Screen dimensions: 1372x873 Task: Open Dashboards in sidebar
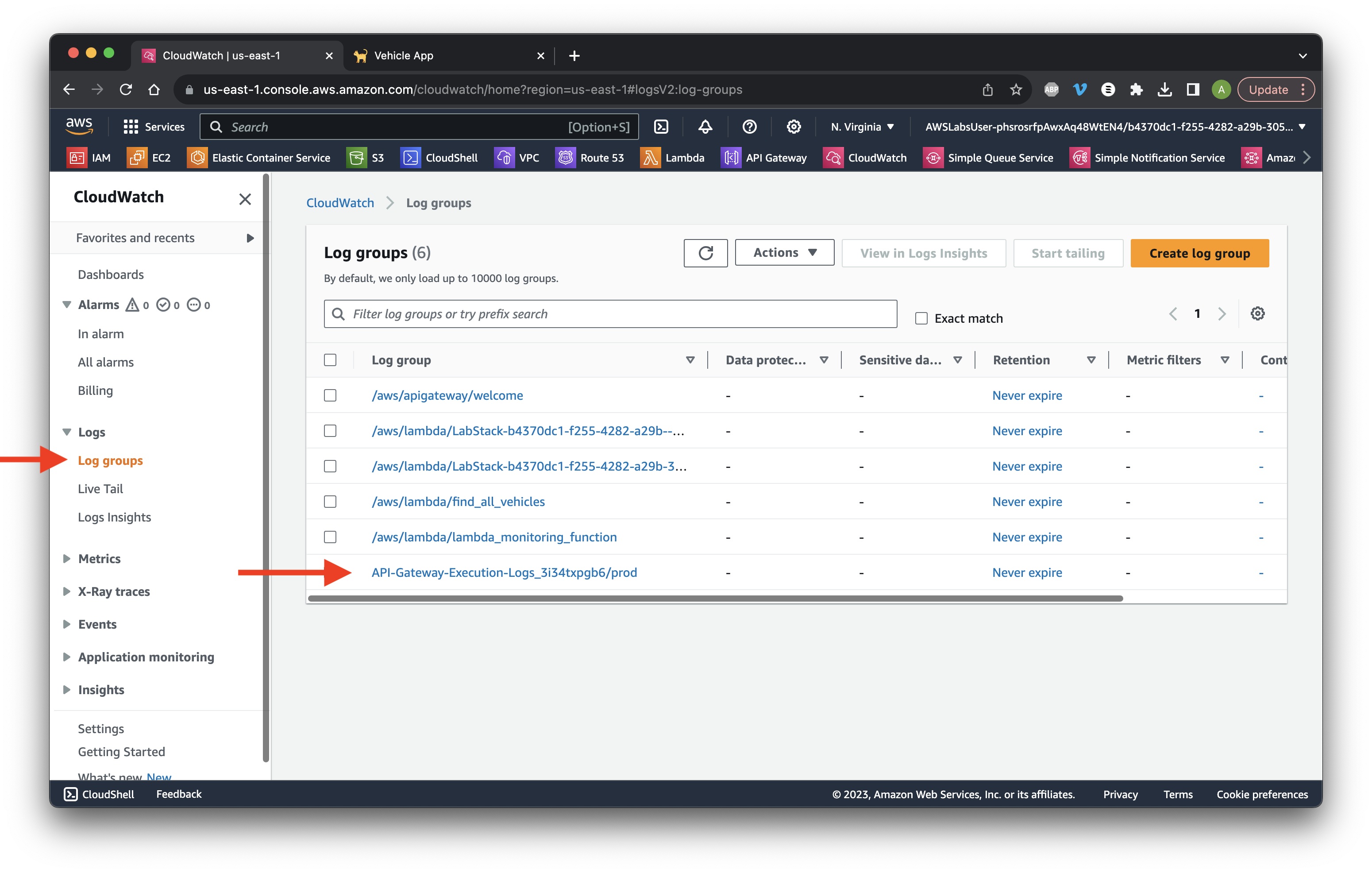[111, 274]
